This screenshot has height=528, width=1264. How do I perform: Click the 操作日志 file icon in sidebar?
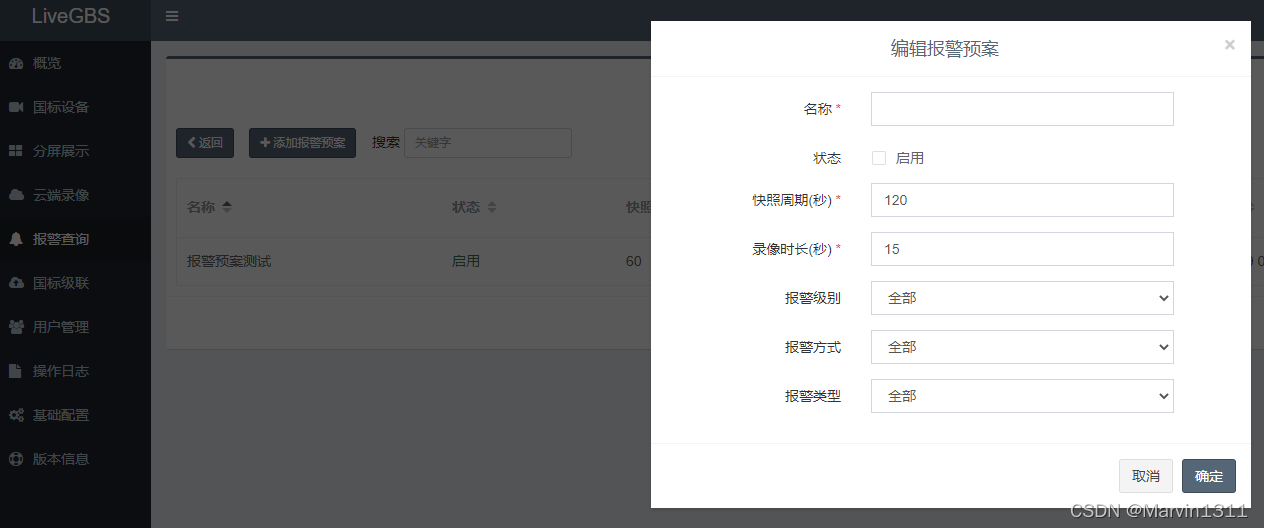16,371
